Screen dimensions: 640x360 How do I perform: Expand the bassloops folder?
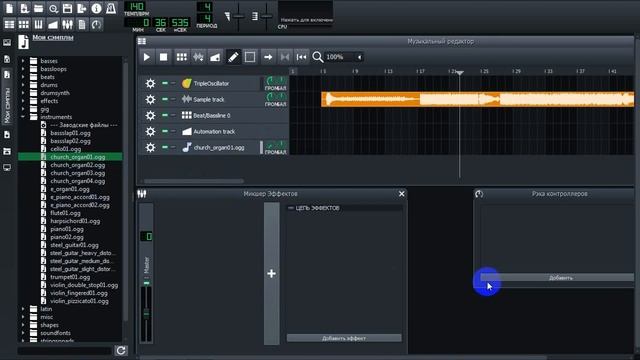click(23, 69)
